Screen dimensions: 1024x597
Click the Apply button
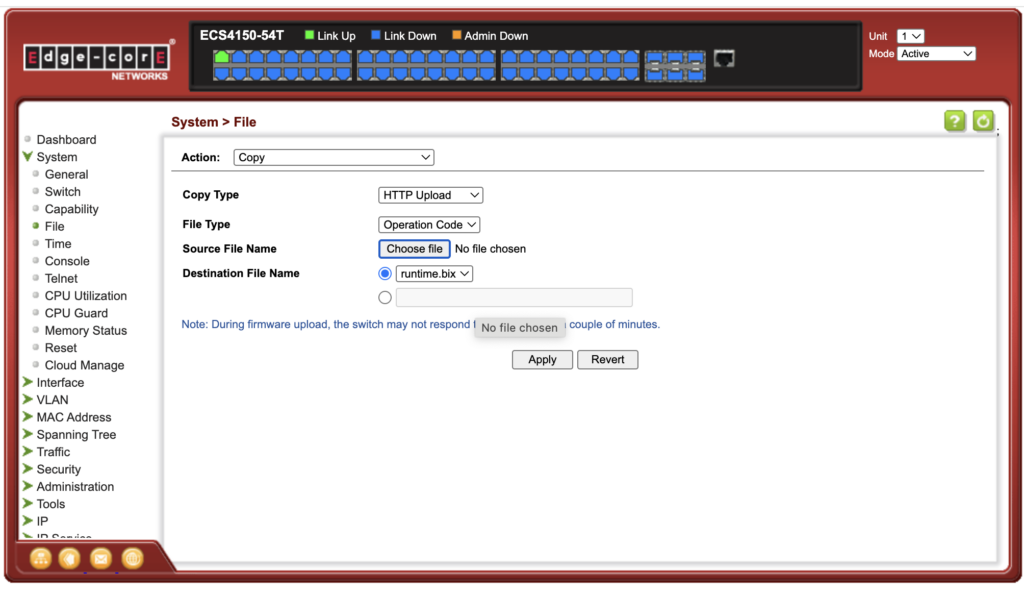coord(542,360)
